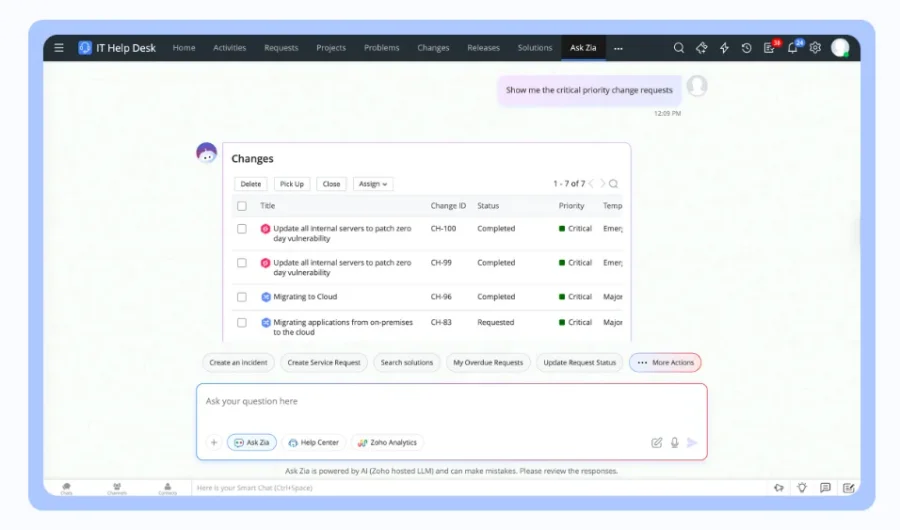Open the Projects tab

(331, 48)
